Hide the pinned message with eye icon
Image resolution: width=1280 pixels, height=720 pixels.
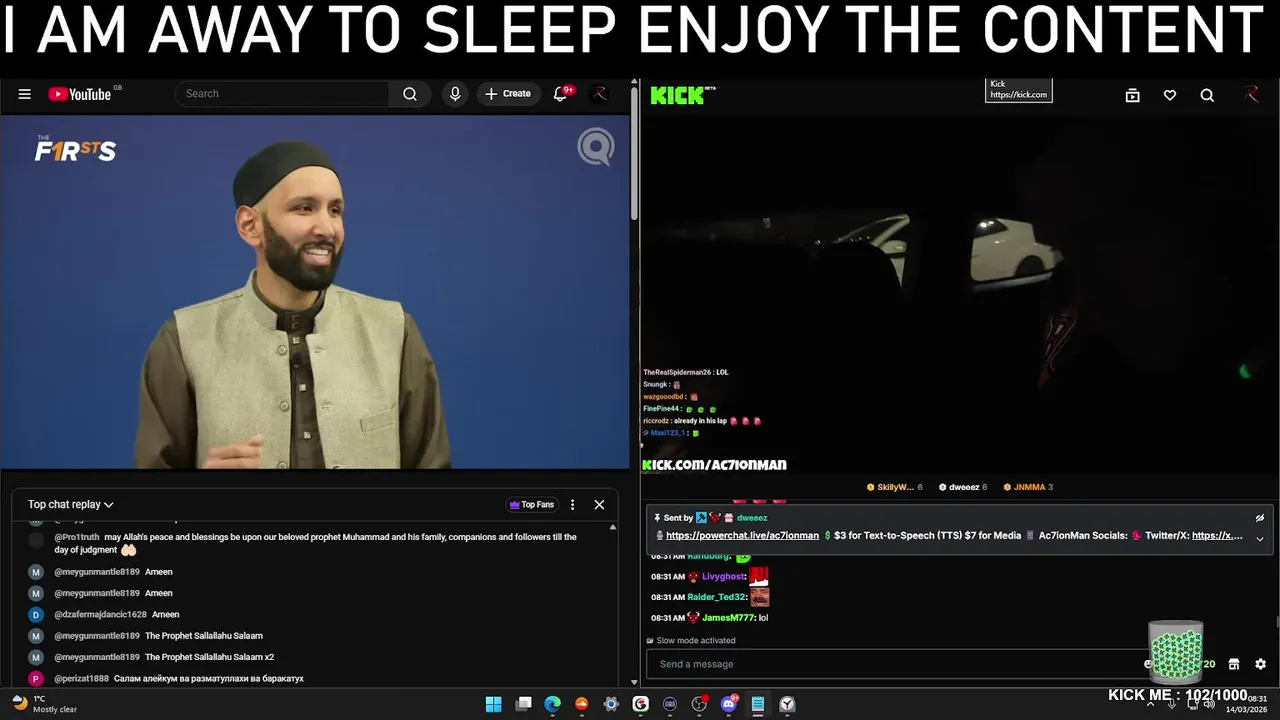point(1260,518)
